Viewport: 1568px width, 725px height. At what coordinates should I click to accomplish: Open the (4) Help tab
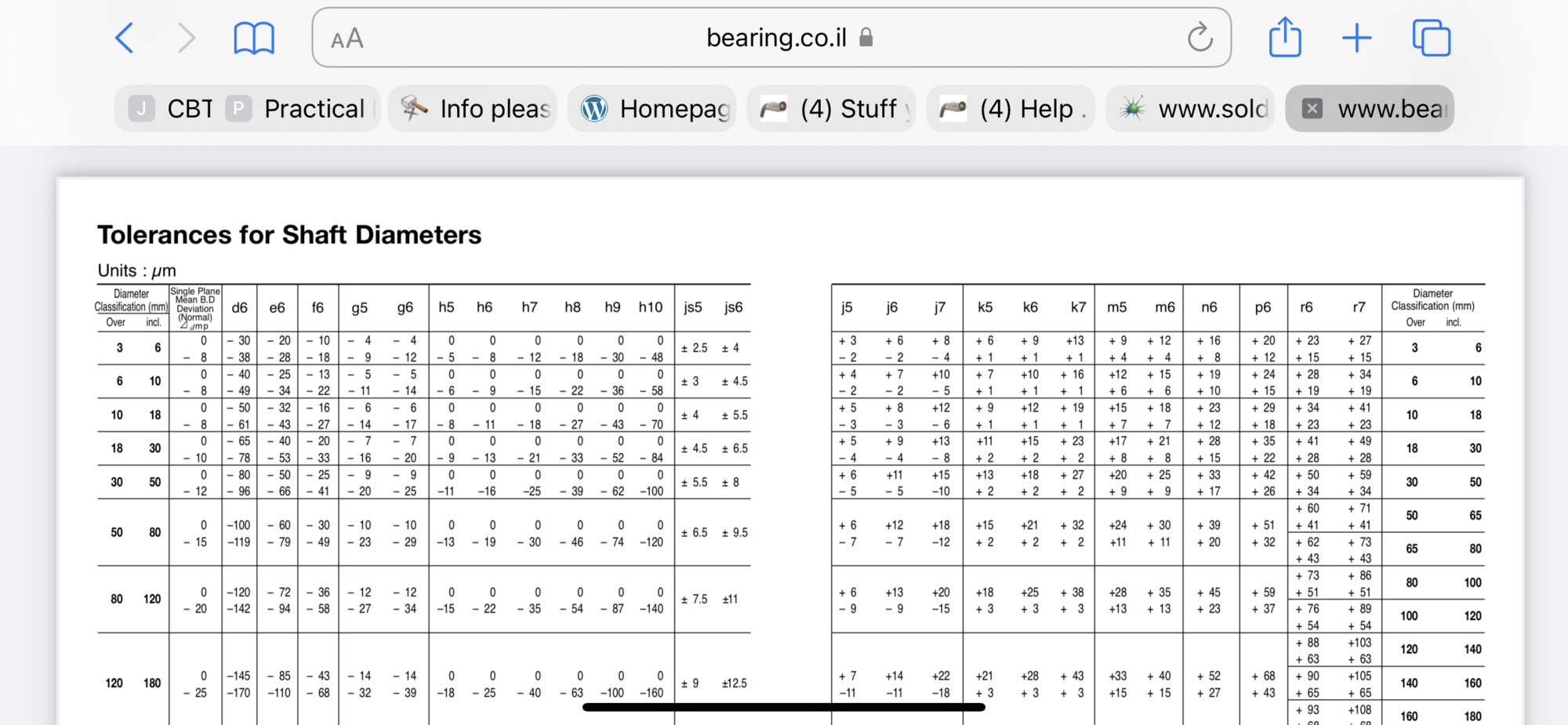pyautogui.click(x=1012, y=108)
